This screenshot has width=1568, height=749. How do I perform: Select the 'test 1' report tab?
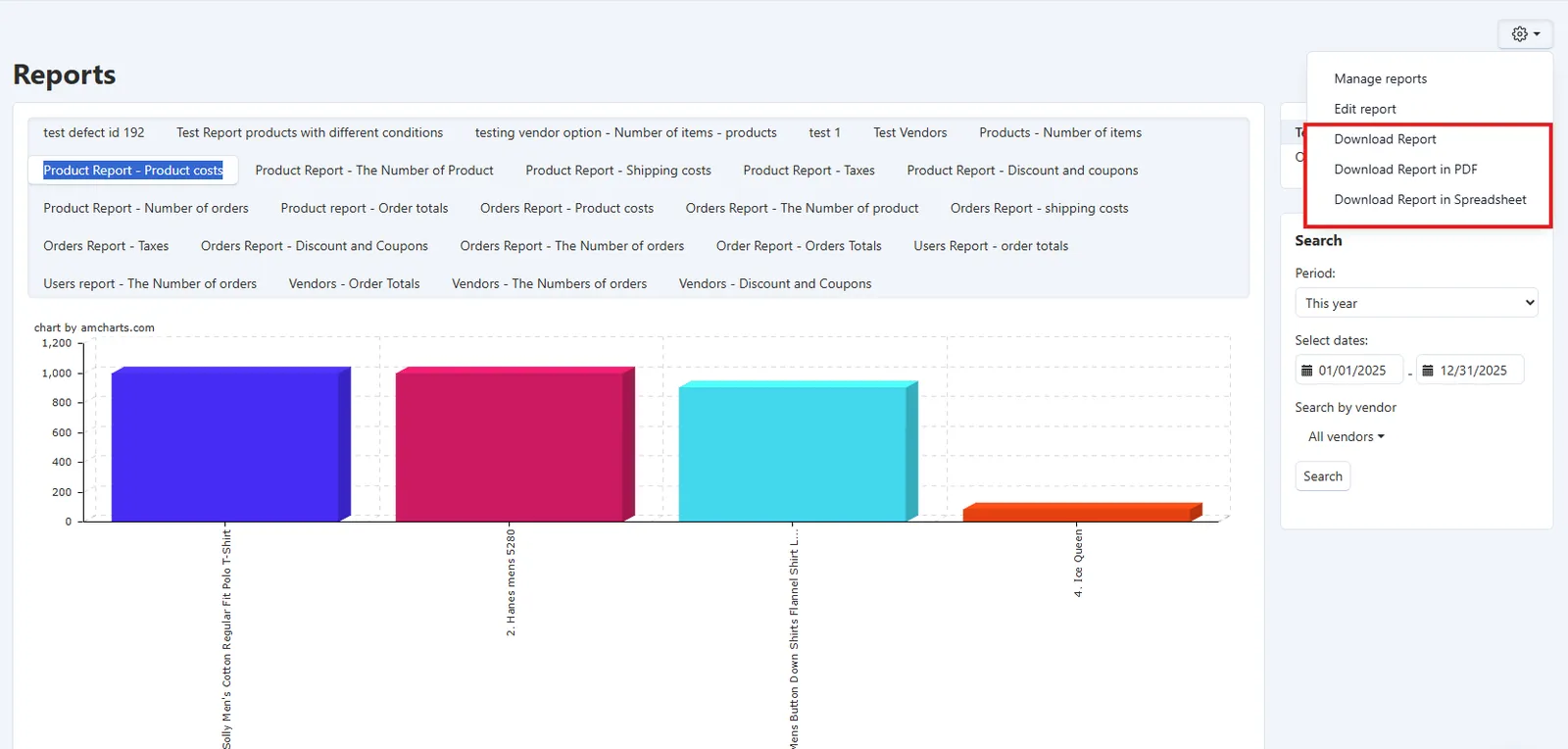pyautogui.click(x=824, y=132)
